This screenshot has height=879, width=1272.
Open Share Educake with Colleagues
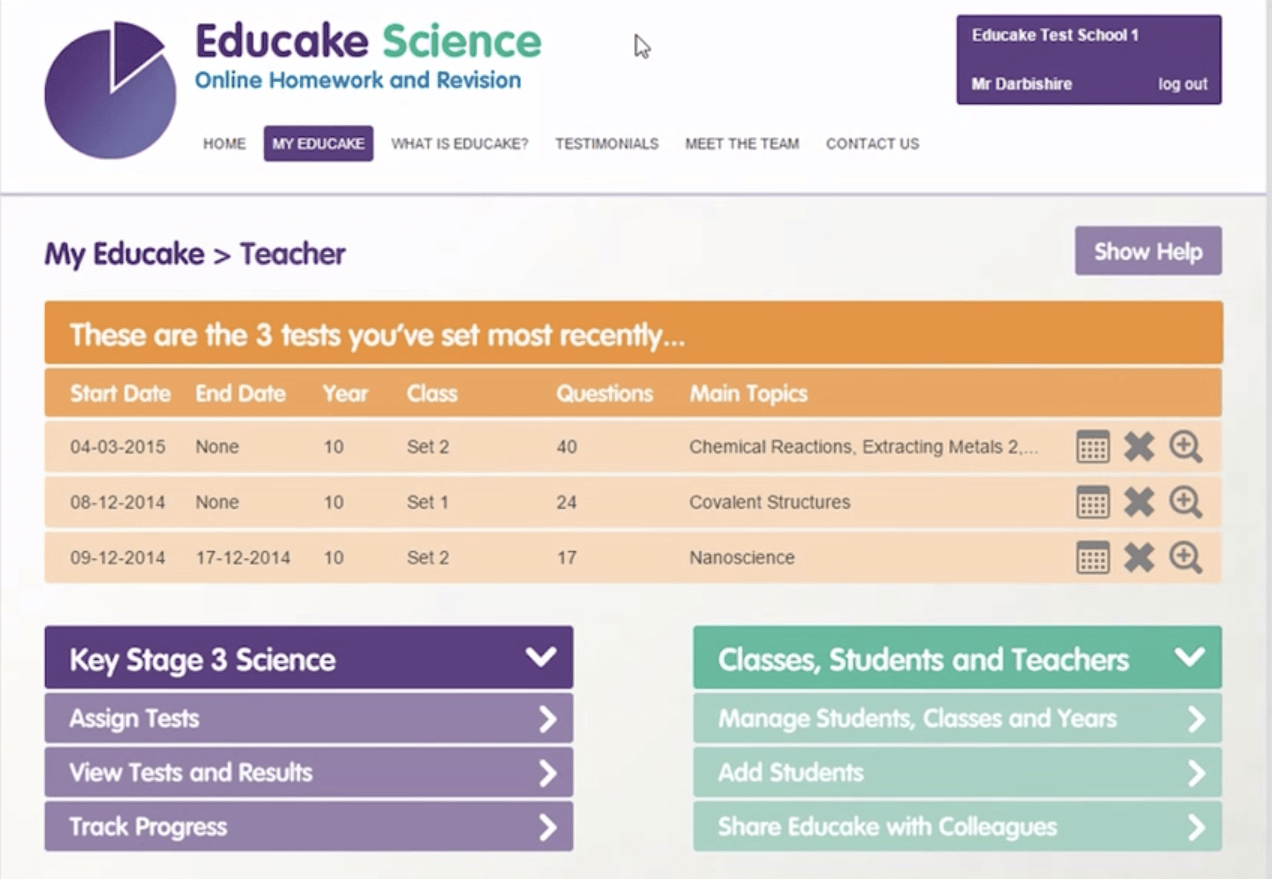pyautogui.click(x=957, y=827)
